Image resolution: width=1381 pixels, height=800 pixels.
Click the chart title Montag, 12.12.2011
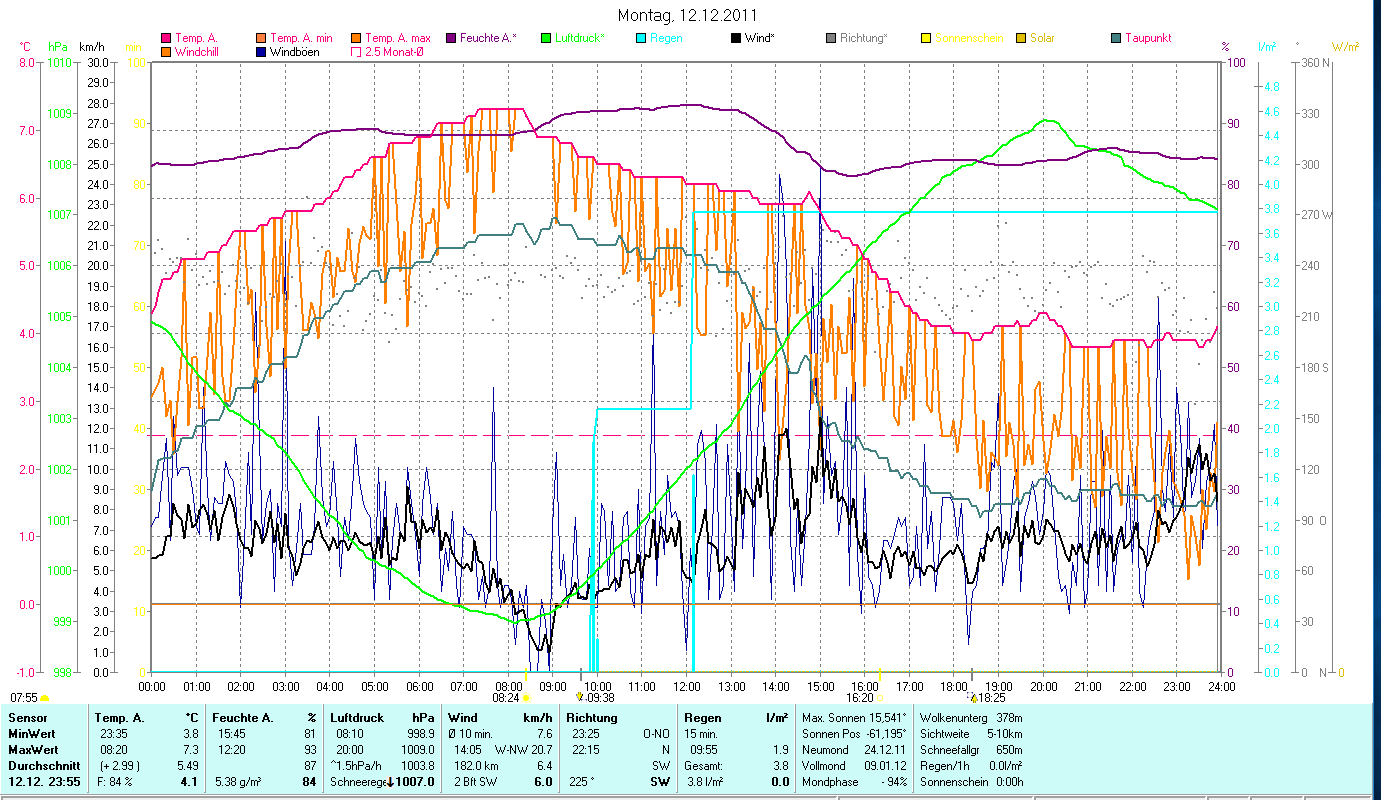(687, 15)
